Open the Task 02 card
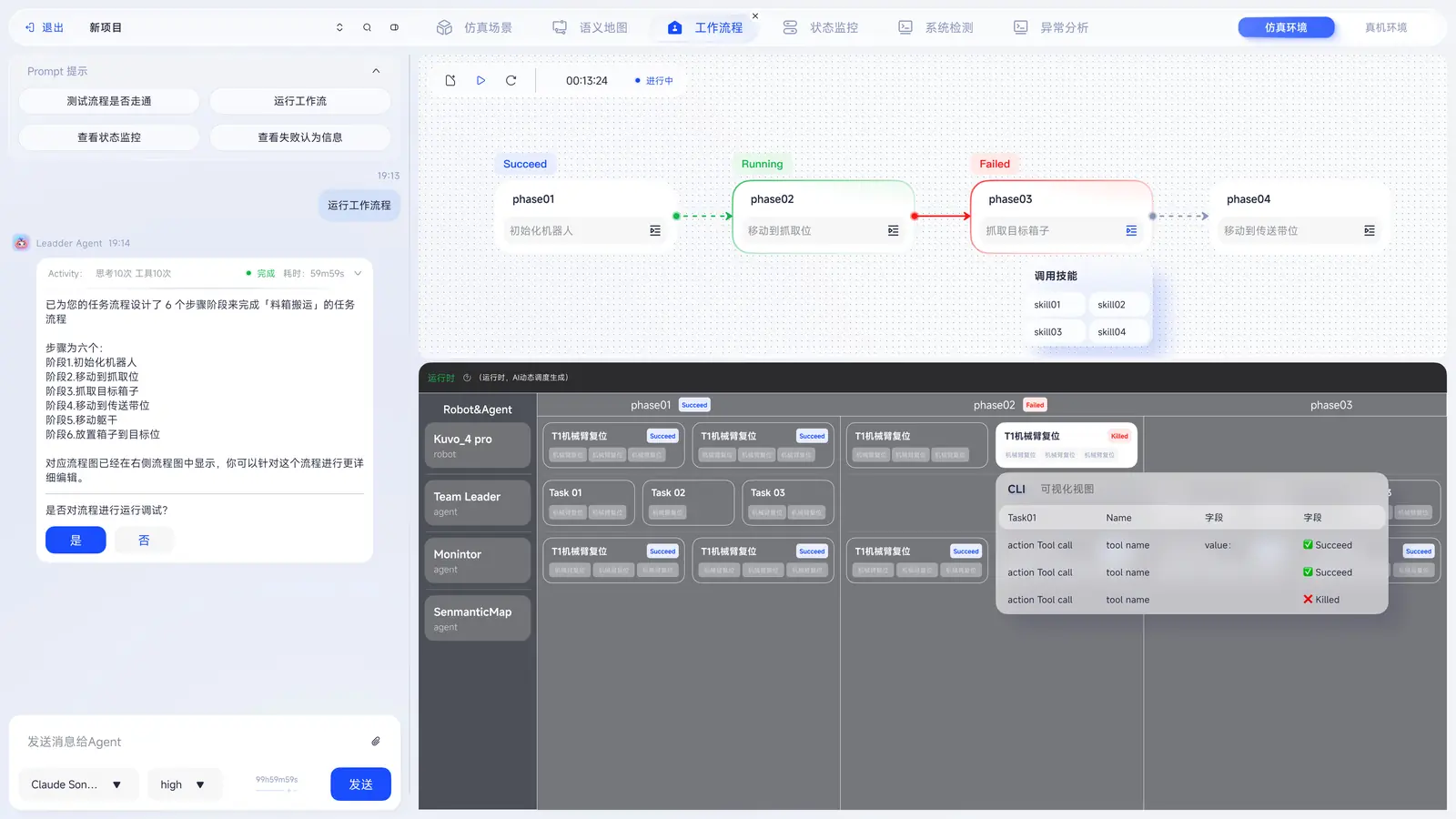The height and width of the screenshot is (819, 1456). 688,502
